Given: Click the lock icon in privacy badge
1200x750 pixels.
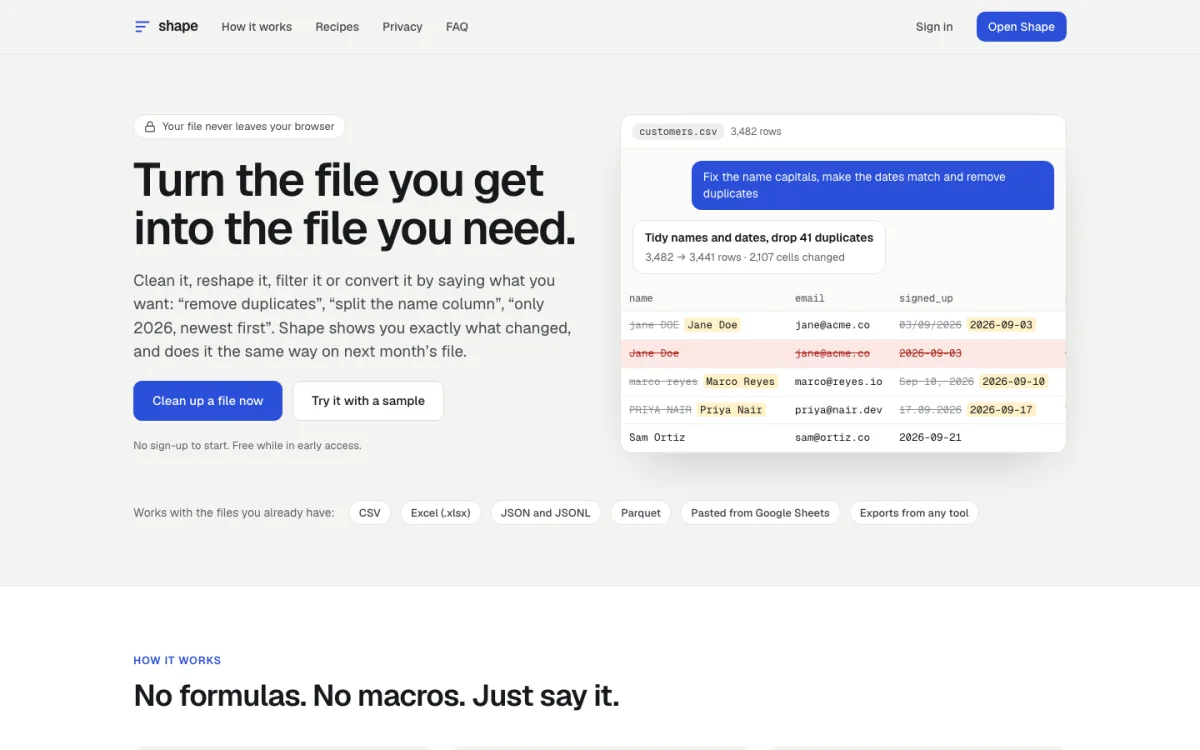Looking at the screenshot, I should pyautogui.click(x=150, y=127).
